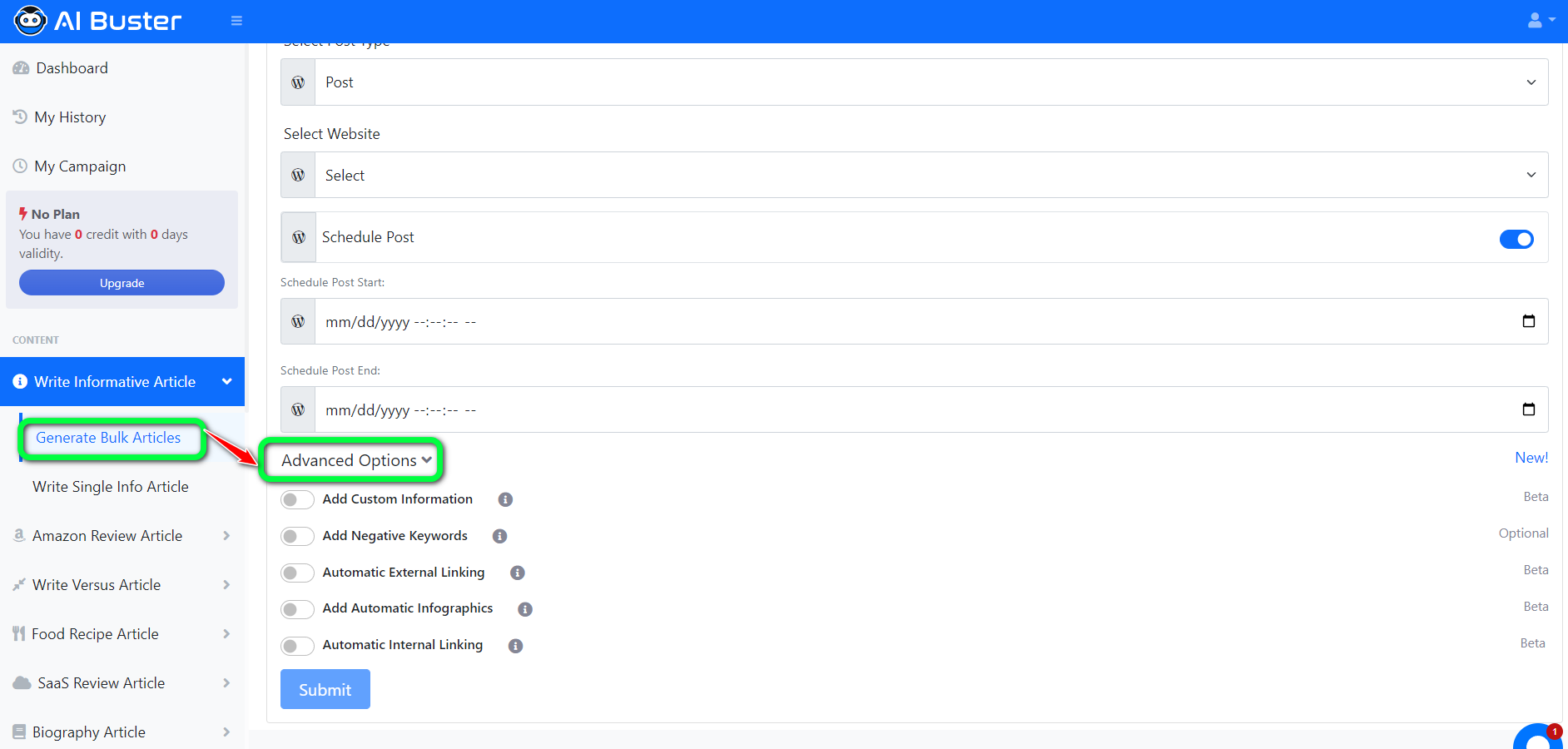Image resolution: width=1568 pixels, height=749 pixels.
Task: Click the Upgrade plan button
Action: point(122,283)
